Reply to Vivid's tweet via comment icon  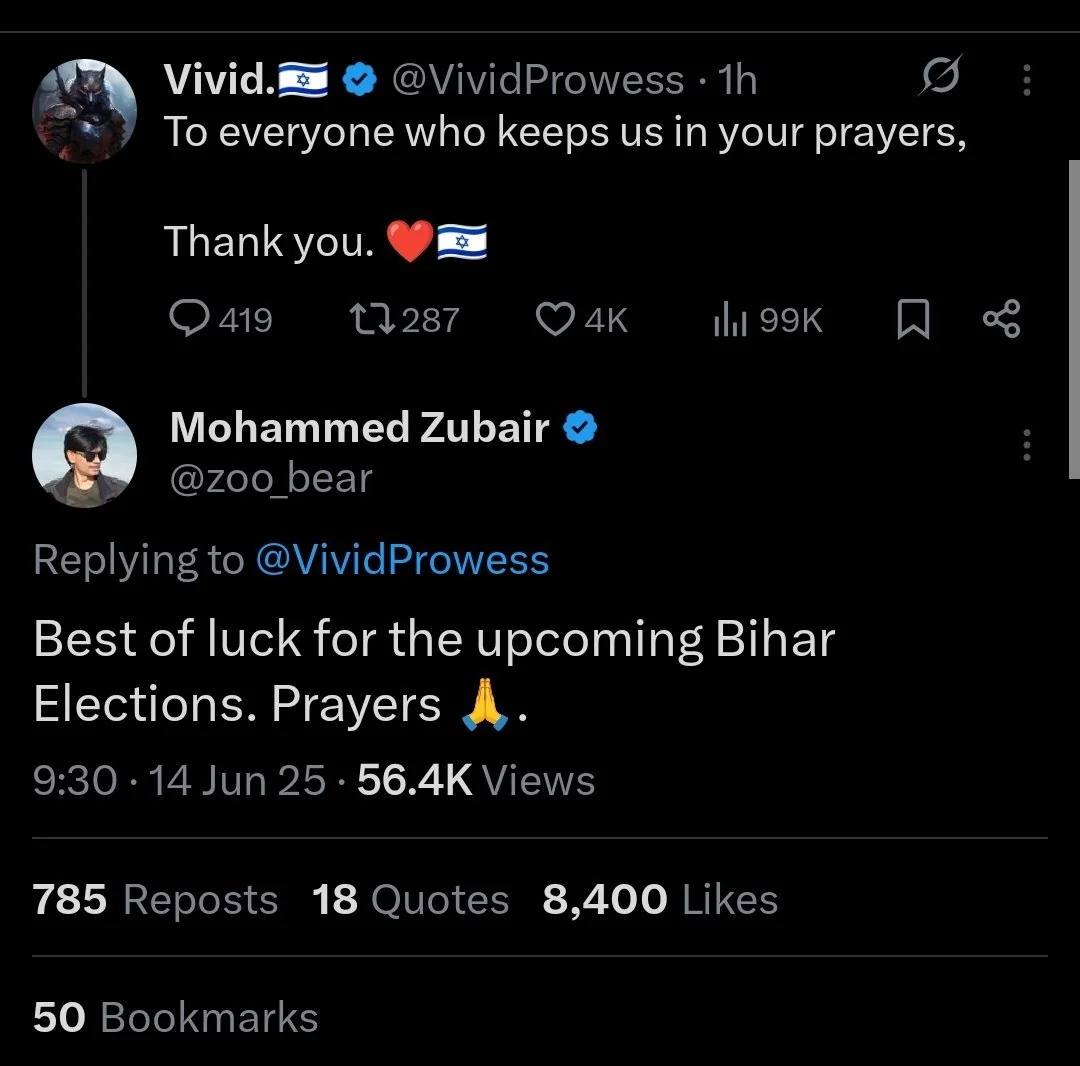coord(187,319)
